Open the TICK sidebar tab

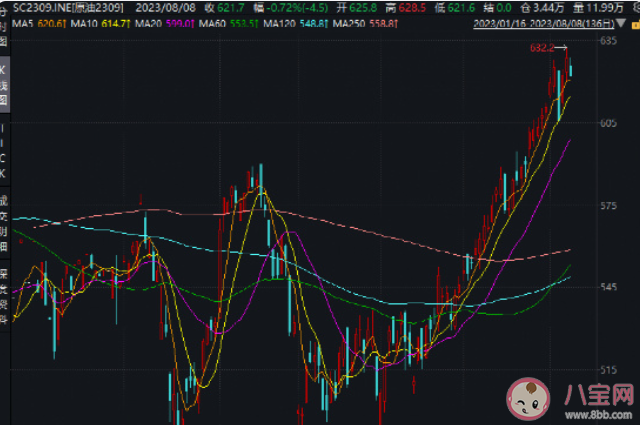(4, 149)
